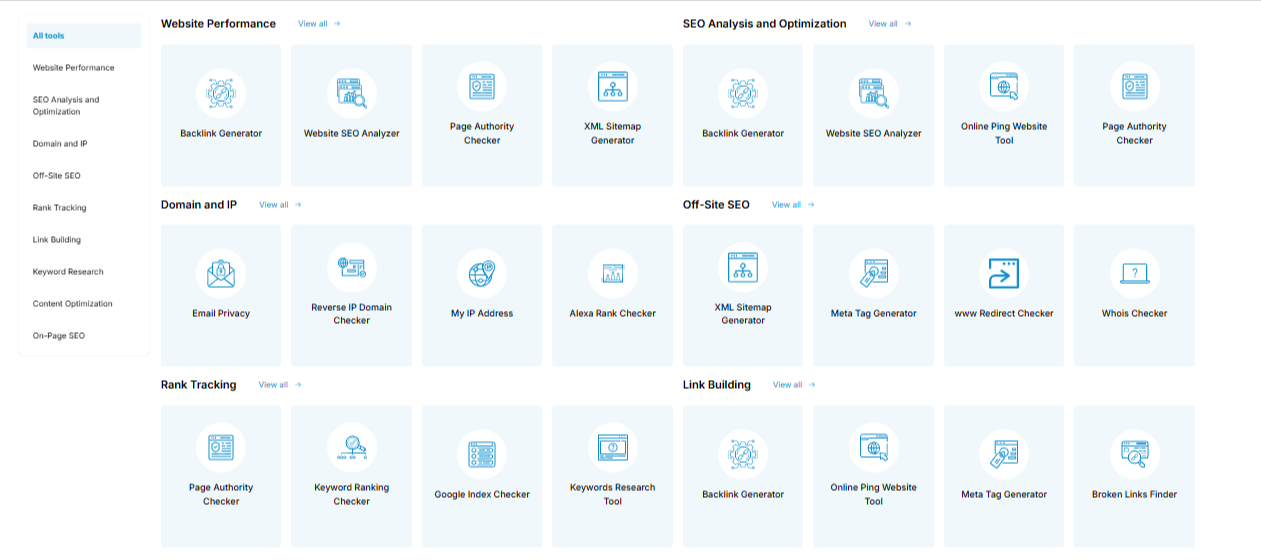Click the Broken Links Finder icon
The image size is (1261, 560).
pyautogui.click(x=1134, y=455)
